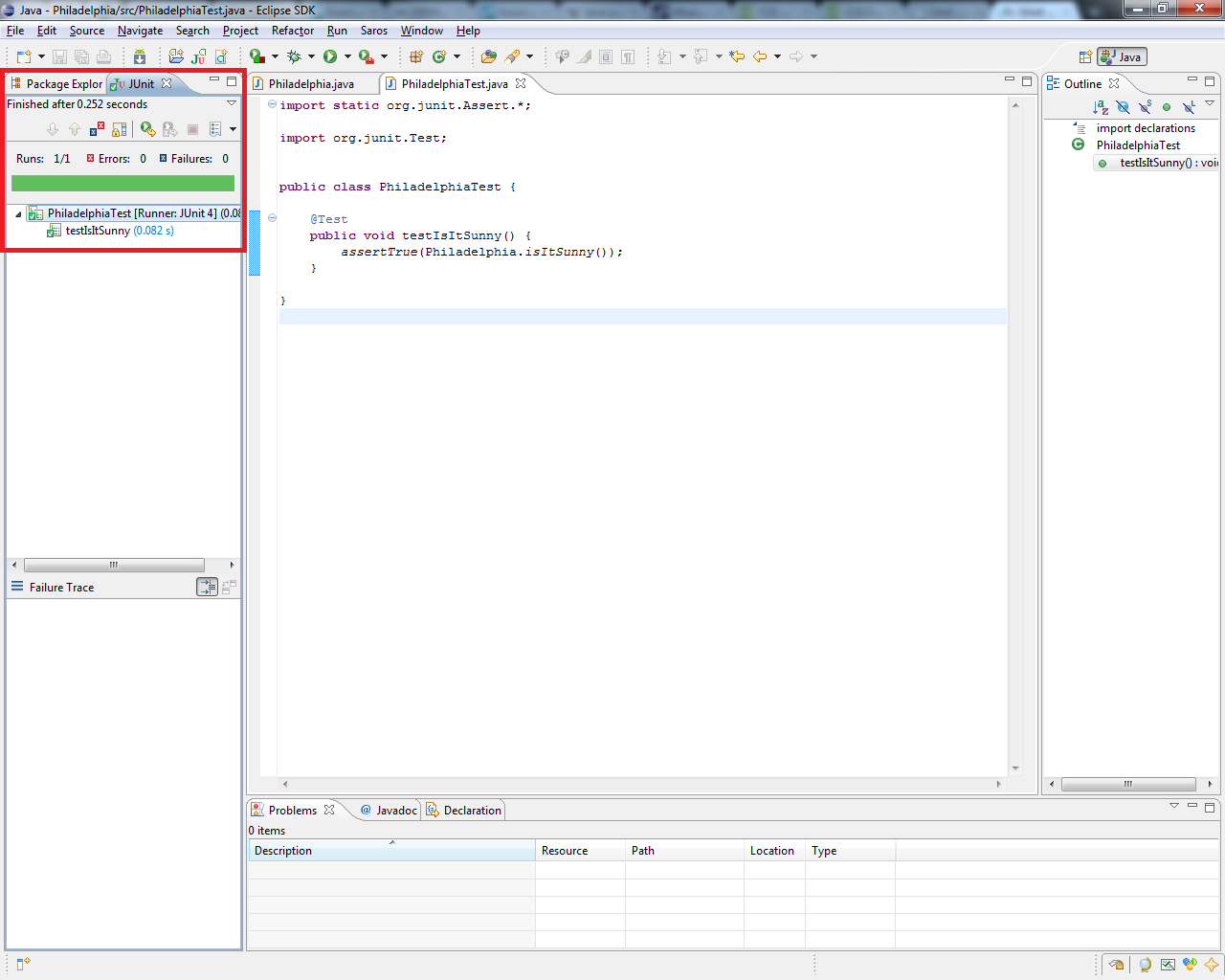Click the Debug bug icon in toolbar
Screen dimensions: 1225x980
(294, 56)
